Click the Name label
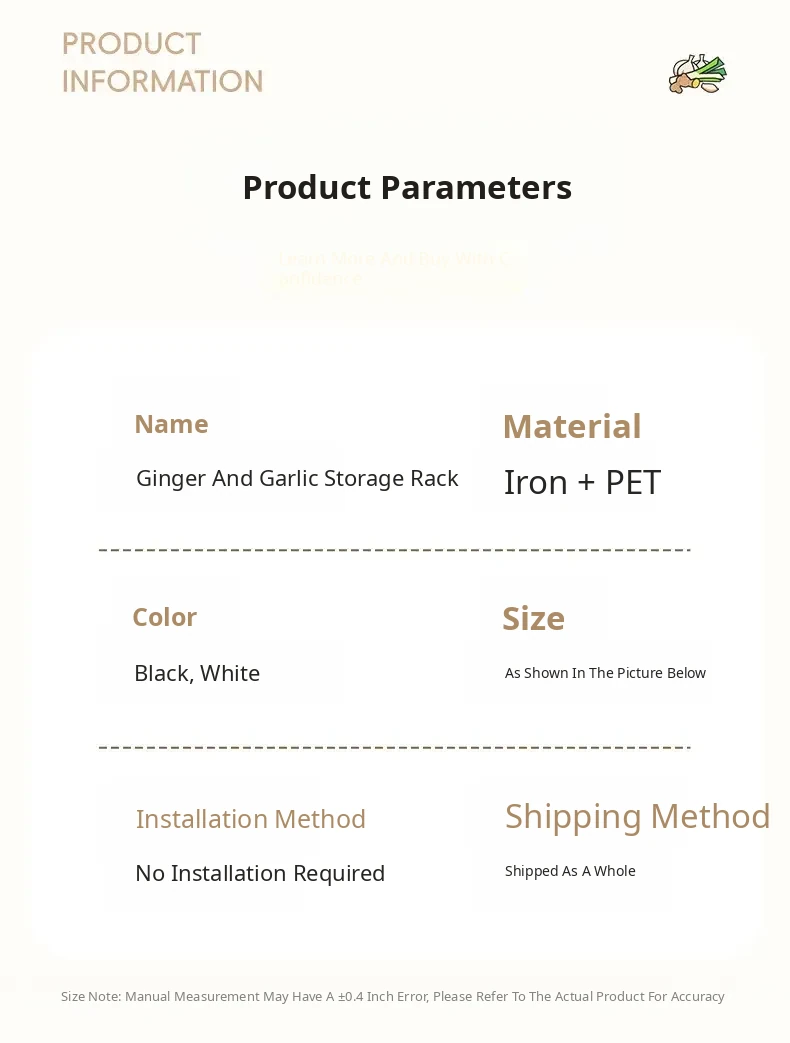 [171, 424]
